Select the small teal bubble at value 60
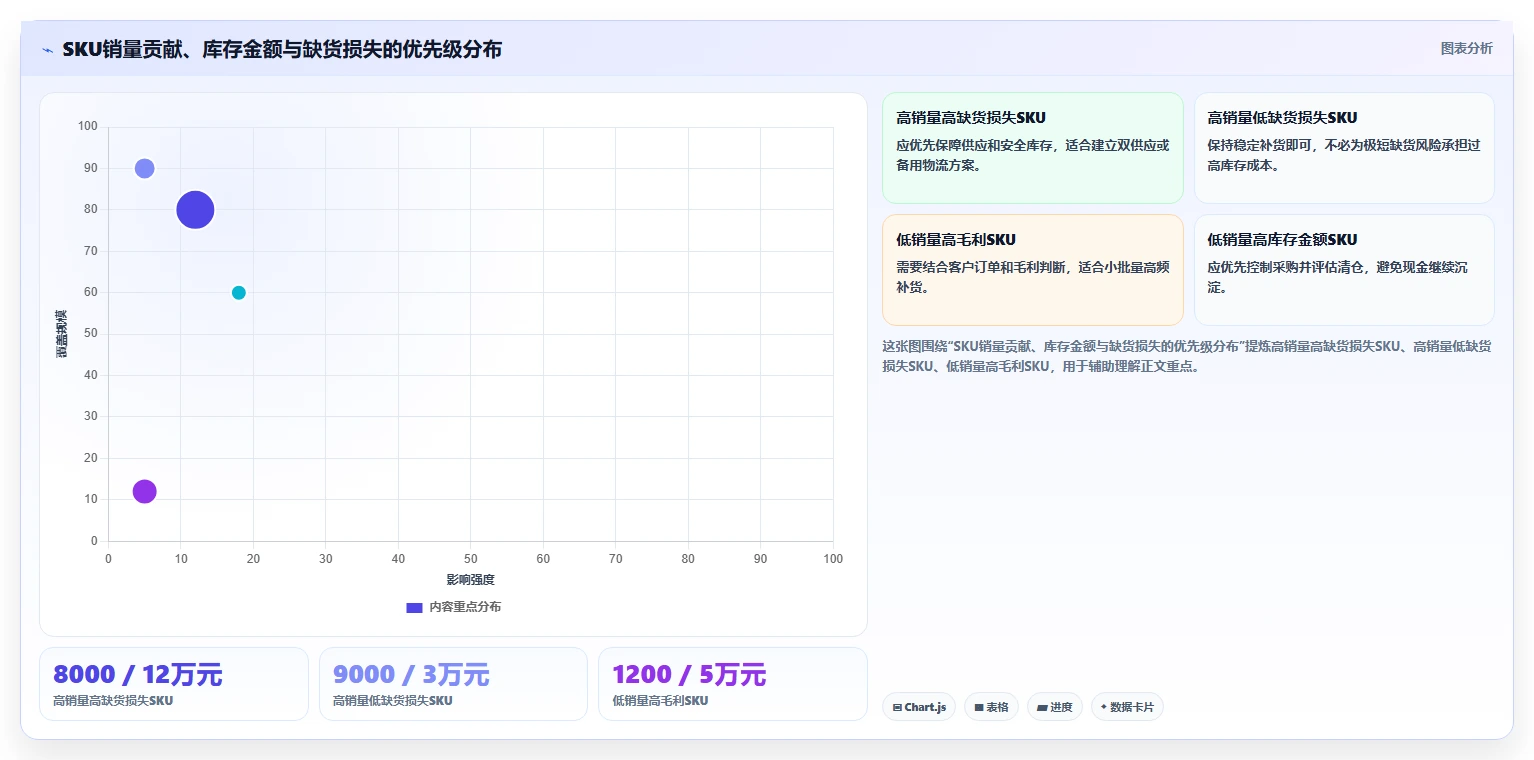Screen dimensions: 1534x760 (x=238, y=293)
